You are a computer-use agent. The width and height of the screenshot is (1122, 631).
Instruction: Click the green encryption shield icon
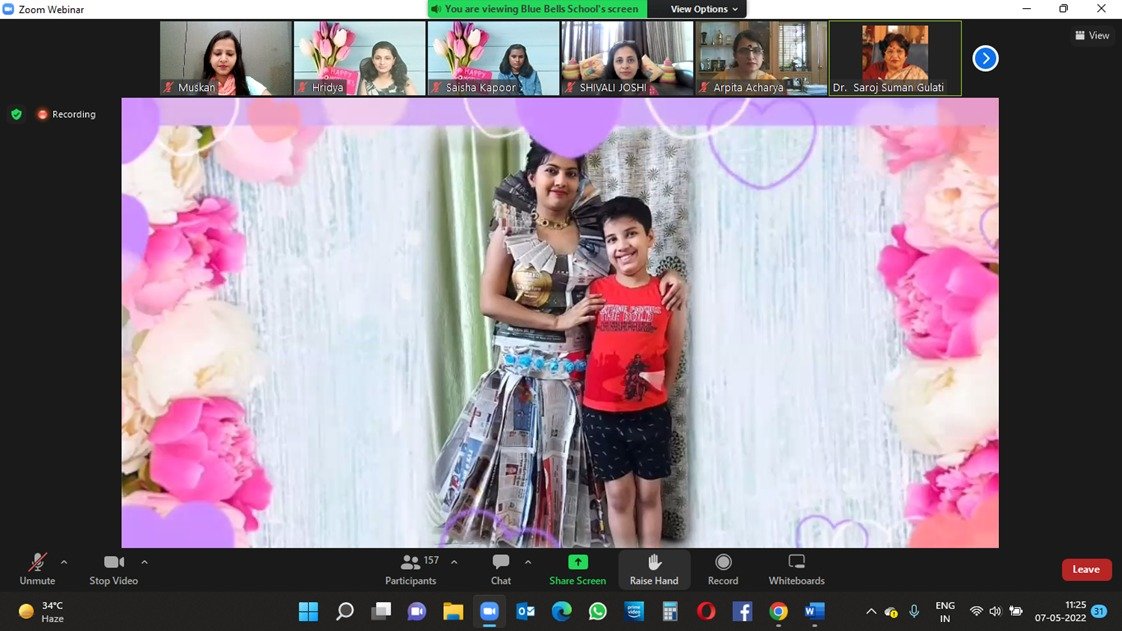tap(16, 114)
